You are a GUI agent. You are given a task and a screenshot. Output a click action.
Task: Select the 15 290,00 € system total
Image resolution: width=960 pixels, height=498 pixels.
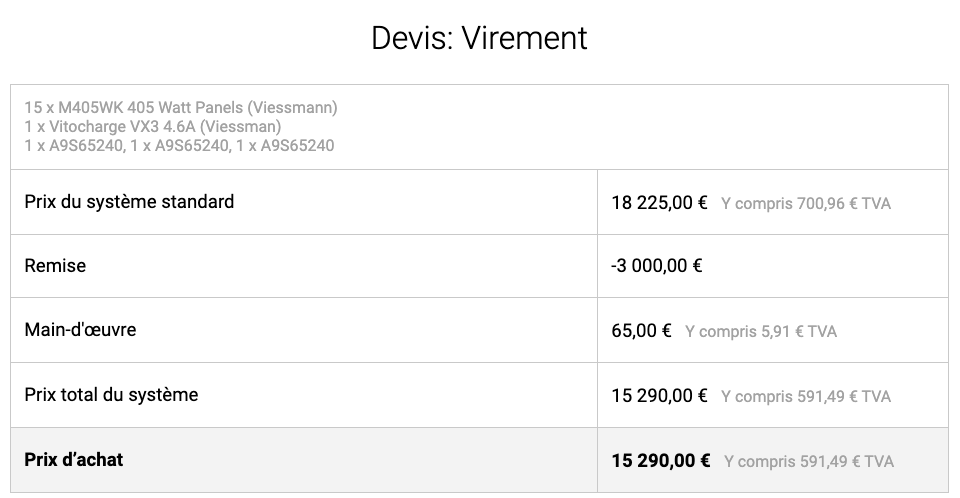659,396
